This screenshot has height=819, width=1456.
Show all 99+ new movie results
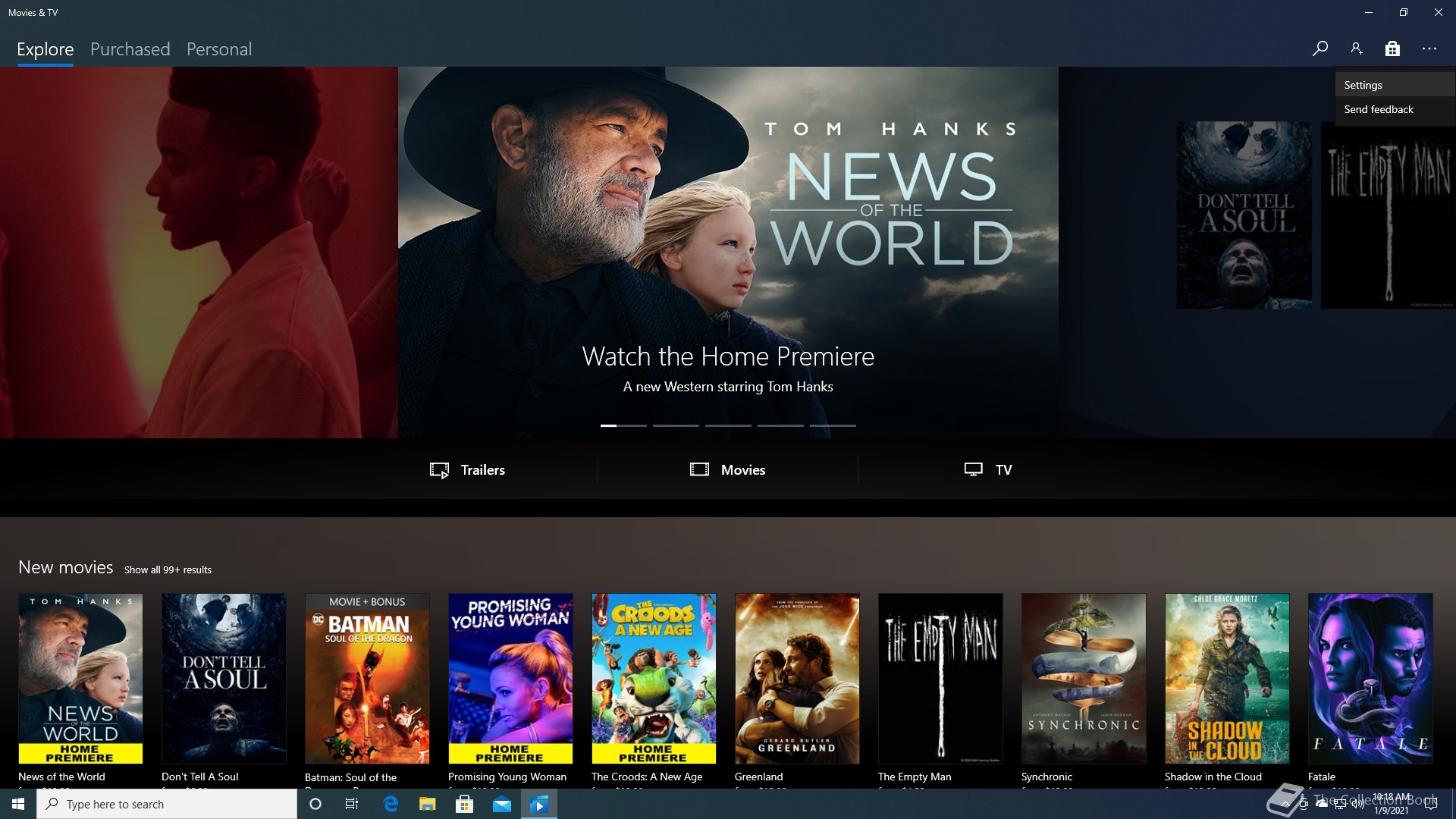[x=168, y=570]
